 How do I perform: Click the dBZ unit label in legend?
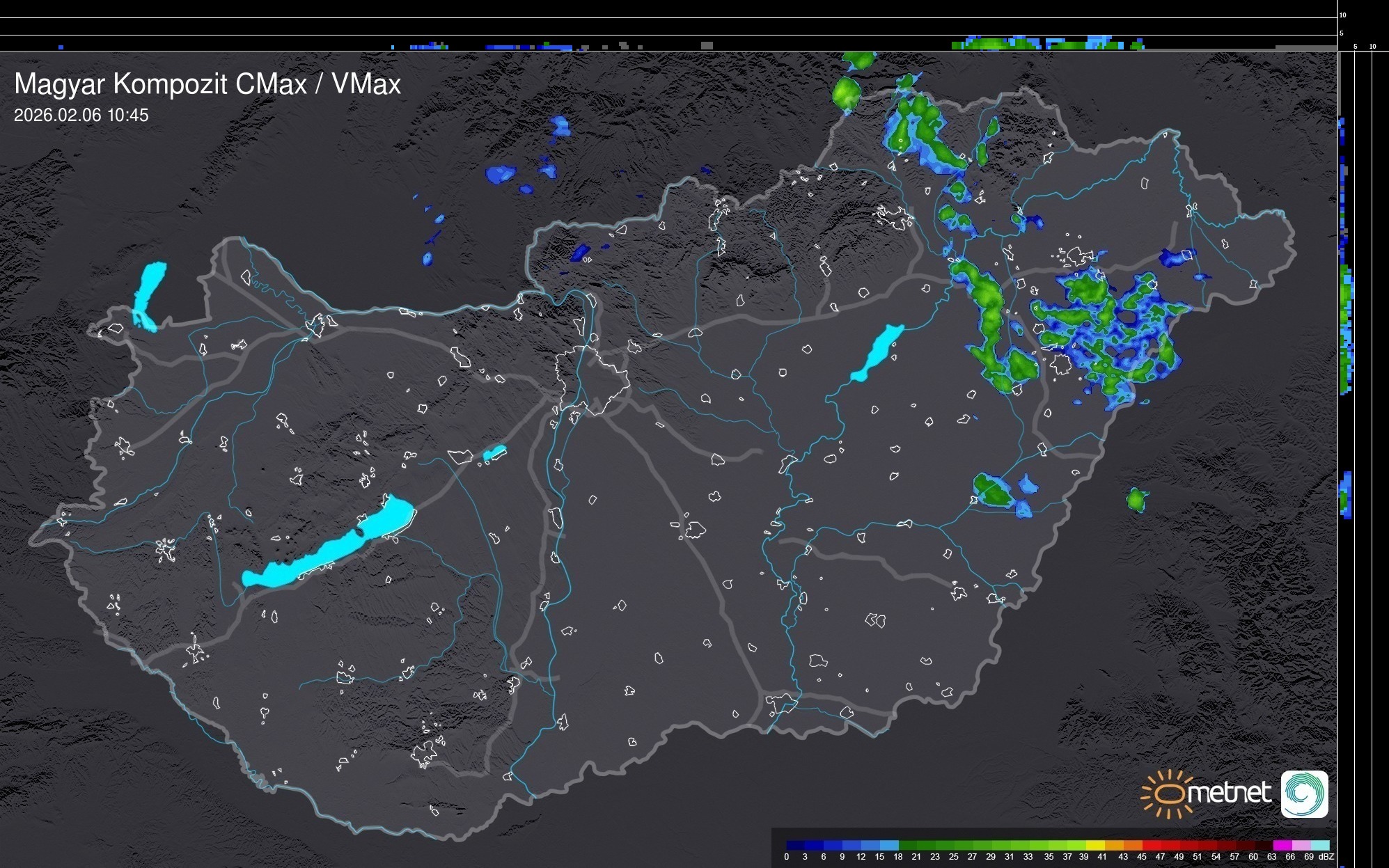pos(1326,857)
